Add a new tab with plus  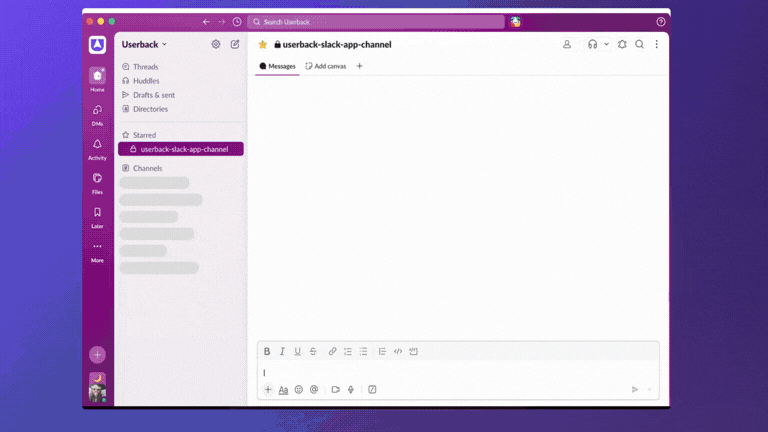click(x=360, y=66)
